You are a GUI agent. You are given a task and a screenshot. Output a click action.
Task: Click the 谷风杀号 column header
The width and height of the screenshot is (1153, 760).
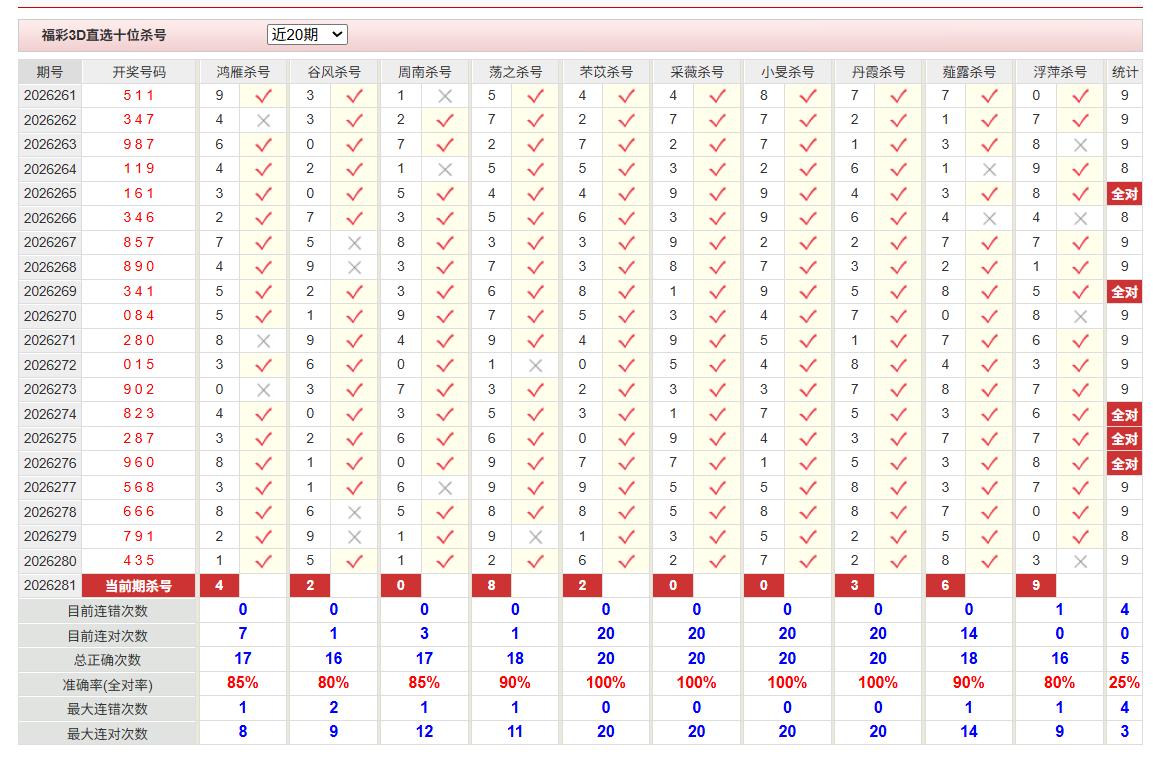pos(334,72)
